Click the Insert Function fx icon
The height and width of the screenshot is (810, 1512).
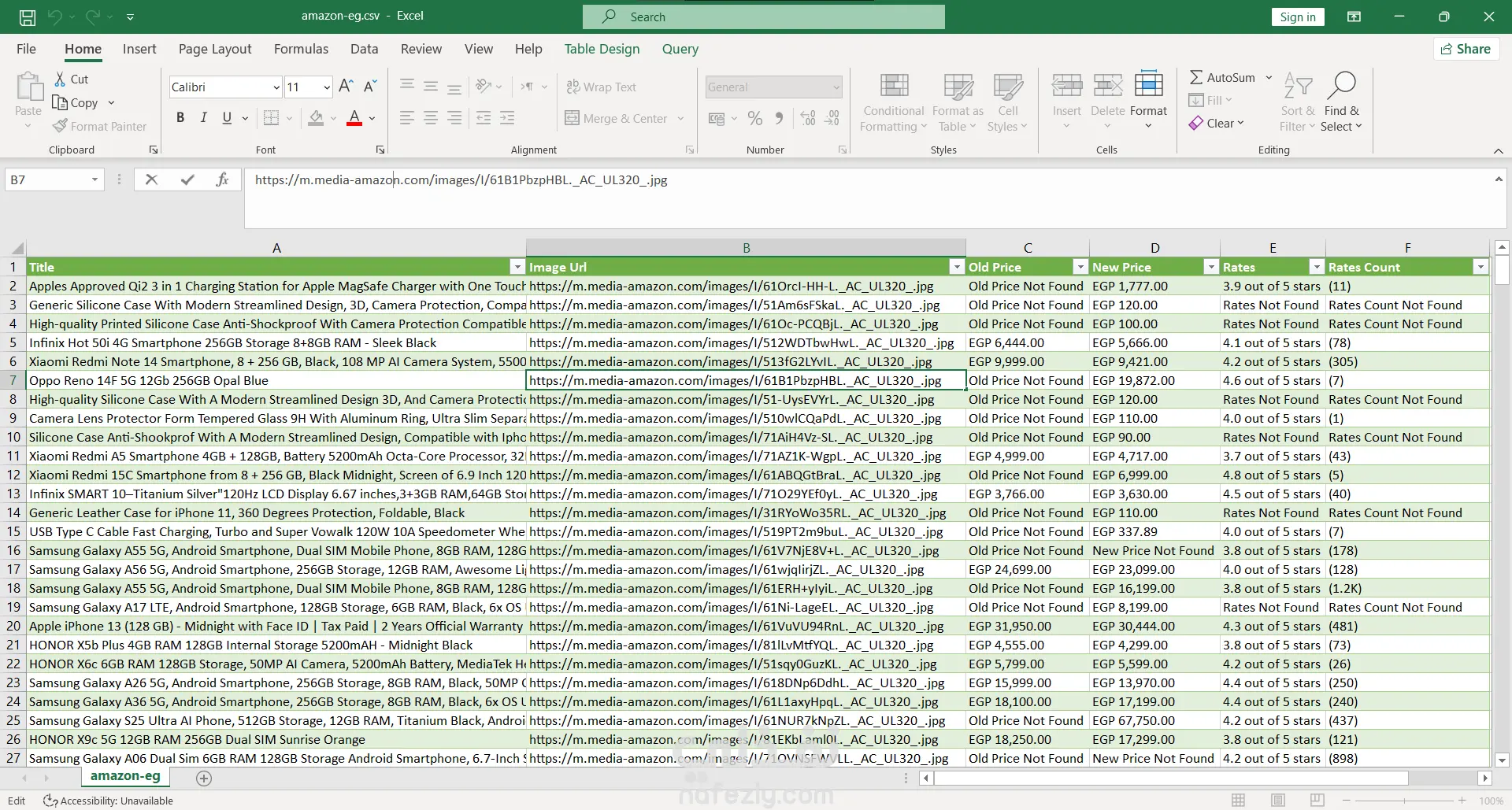click(x=222, y=179)
